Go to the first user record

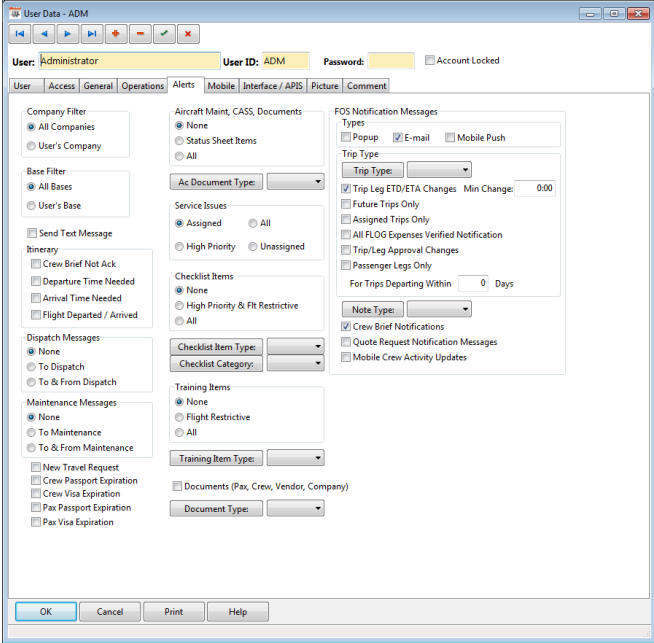(20, 34)
